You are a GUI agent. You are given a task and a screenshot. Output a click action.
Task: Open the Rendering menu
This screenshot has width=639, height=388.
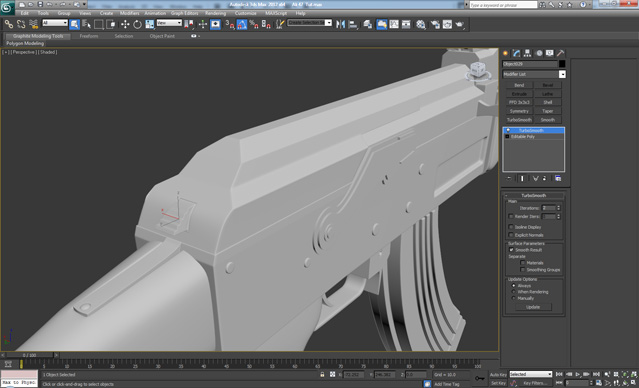pos(215,13)
